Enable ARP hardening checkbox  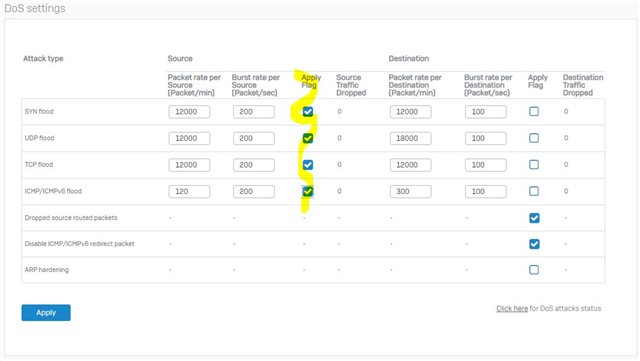tap(534, 270)
